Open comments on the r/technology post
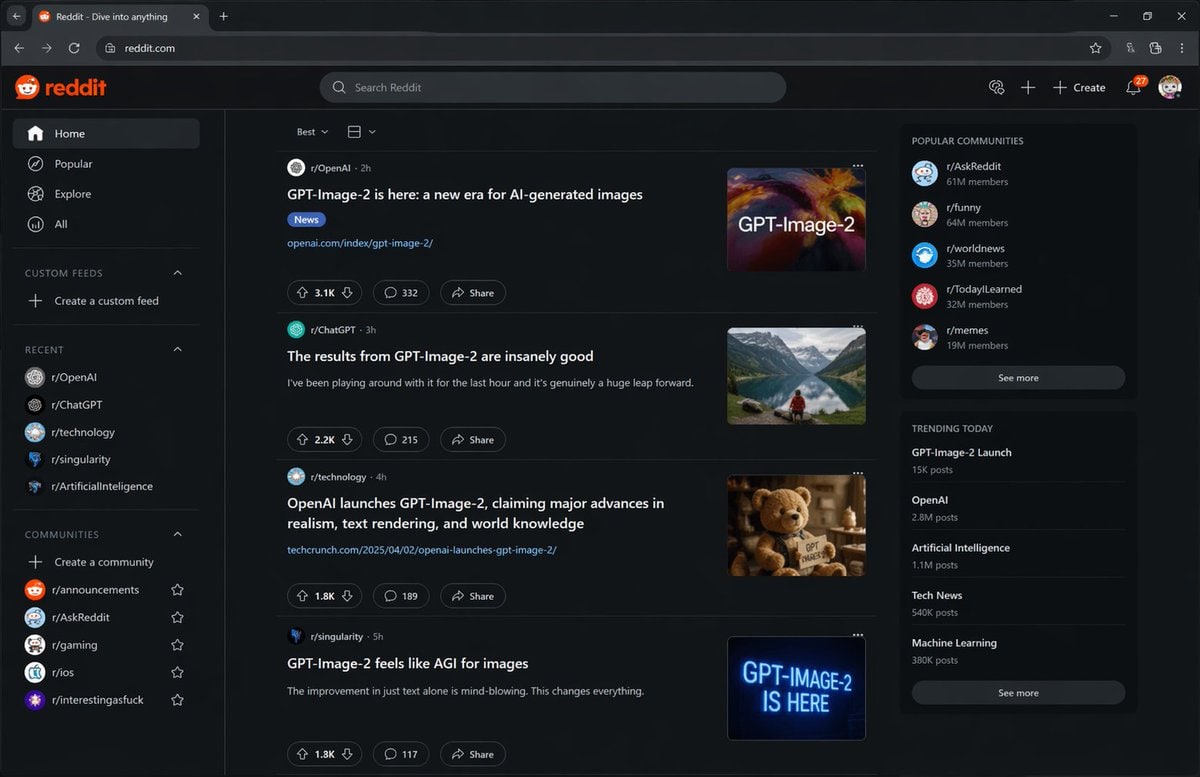The height and width of the screenshot is (777, 1200). 400,596
